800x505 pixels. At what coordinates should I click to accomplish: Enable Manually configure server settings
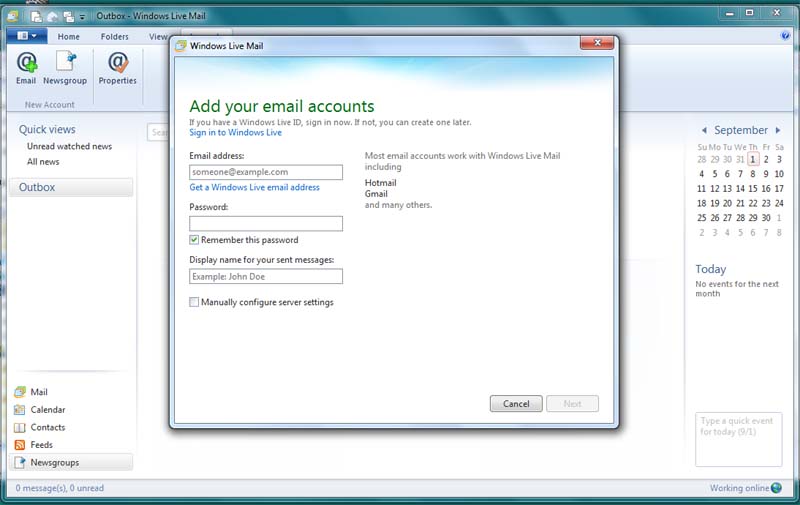(x=194, y=302)
